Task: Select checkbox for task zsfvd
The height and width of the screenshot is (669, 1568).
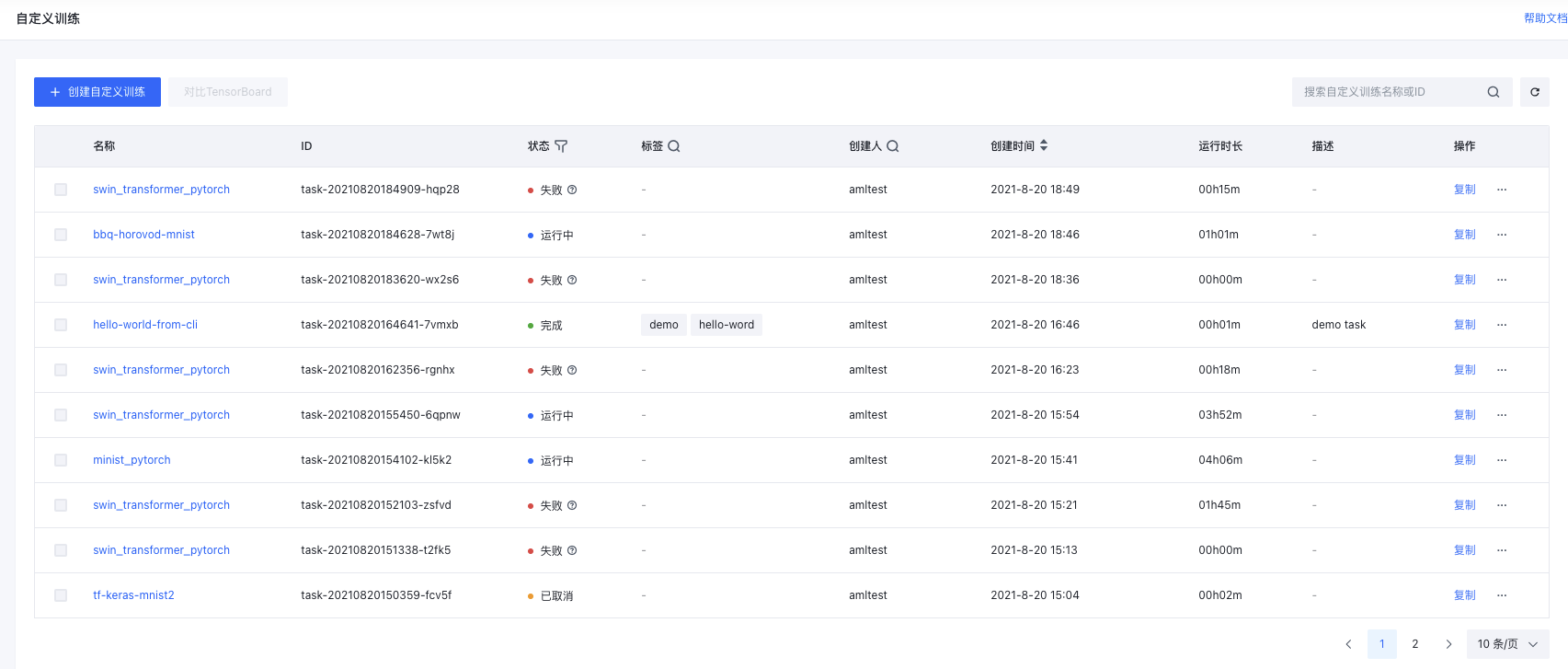Action: (x=61, y=505)
